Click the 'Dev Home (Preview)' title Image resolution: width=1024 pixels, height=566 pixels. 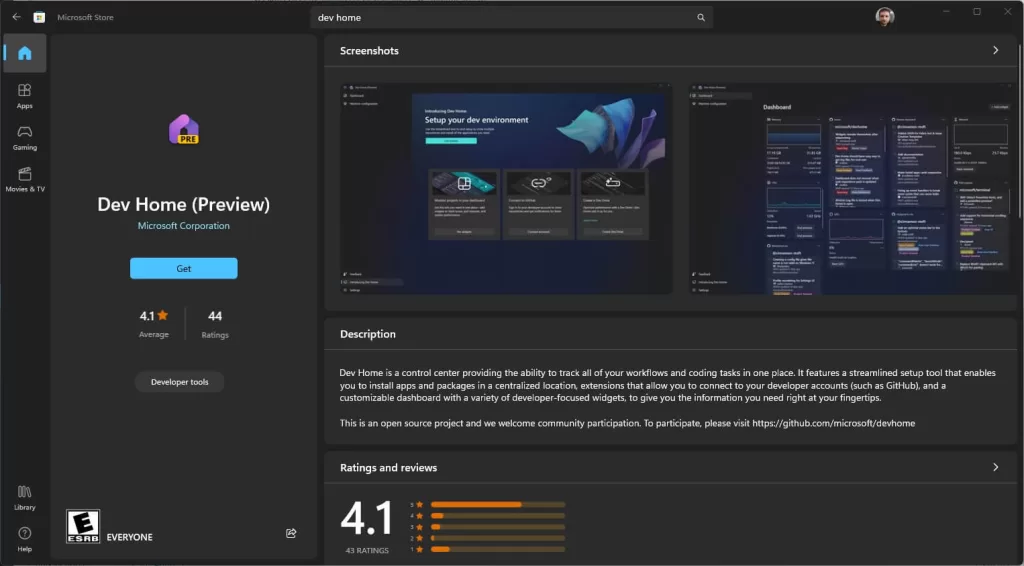tap(184, 204)
